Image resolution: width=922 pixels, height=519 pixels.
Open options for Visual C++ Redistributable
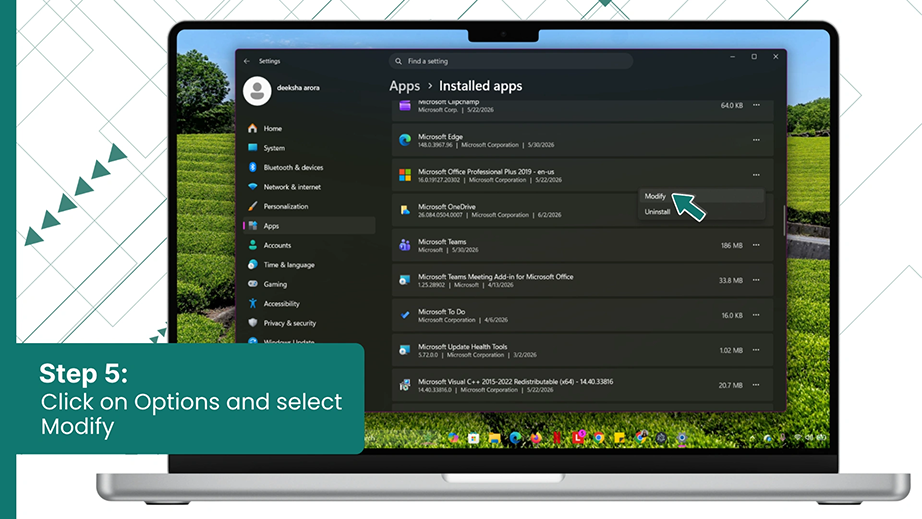[x=756, y=385]
